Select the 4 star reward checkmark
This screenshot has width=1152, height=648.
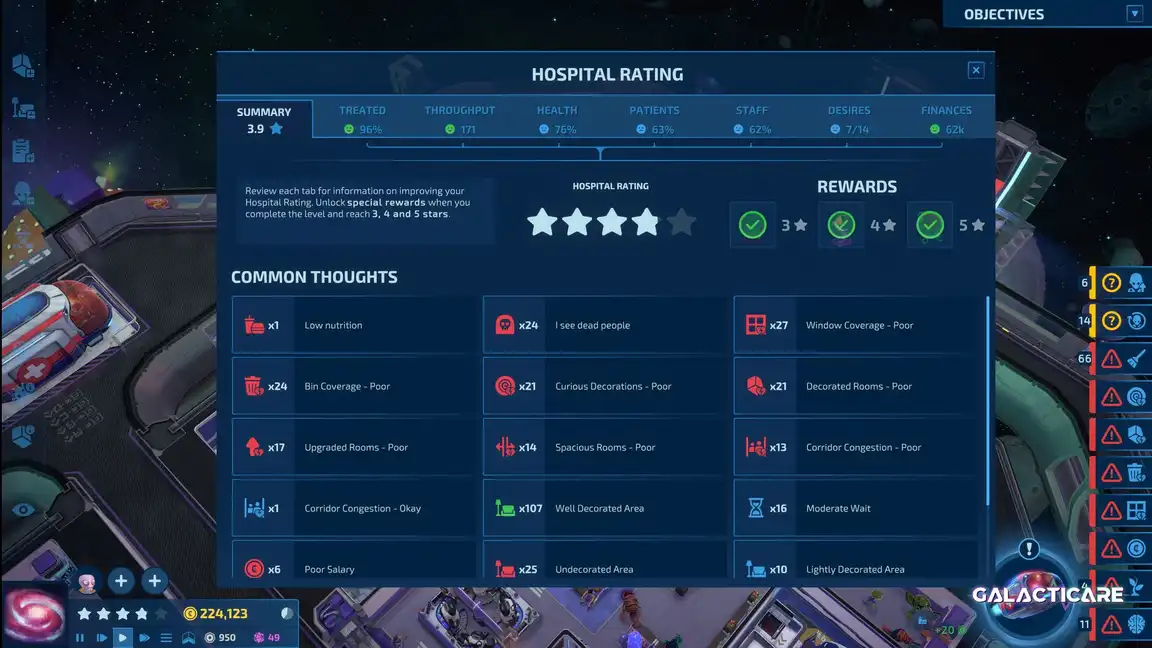(841, 225)
